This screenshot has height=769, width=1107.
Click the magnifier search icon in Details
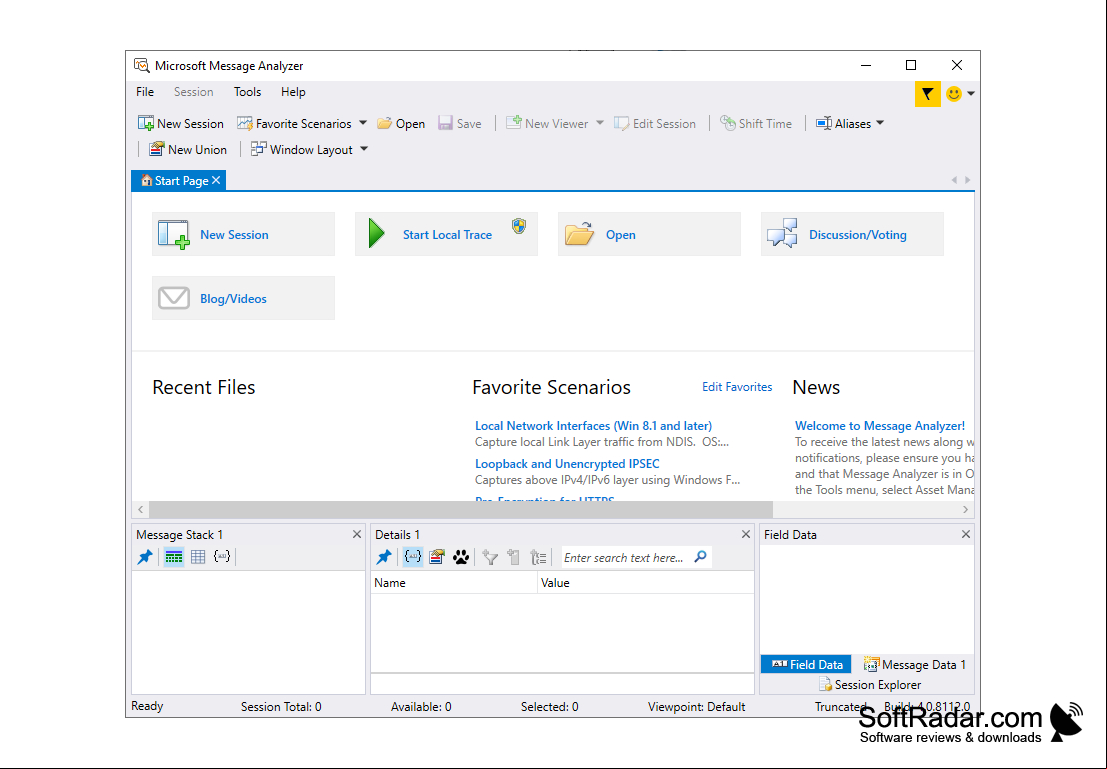tap(700, 557)
